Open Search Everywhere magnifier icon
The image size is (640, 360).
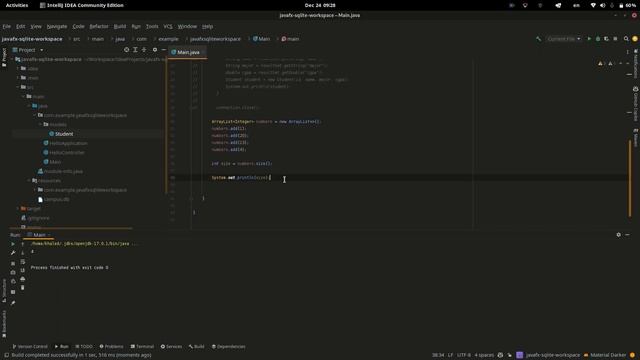point(626,39)
